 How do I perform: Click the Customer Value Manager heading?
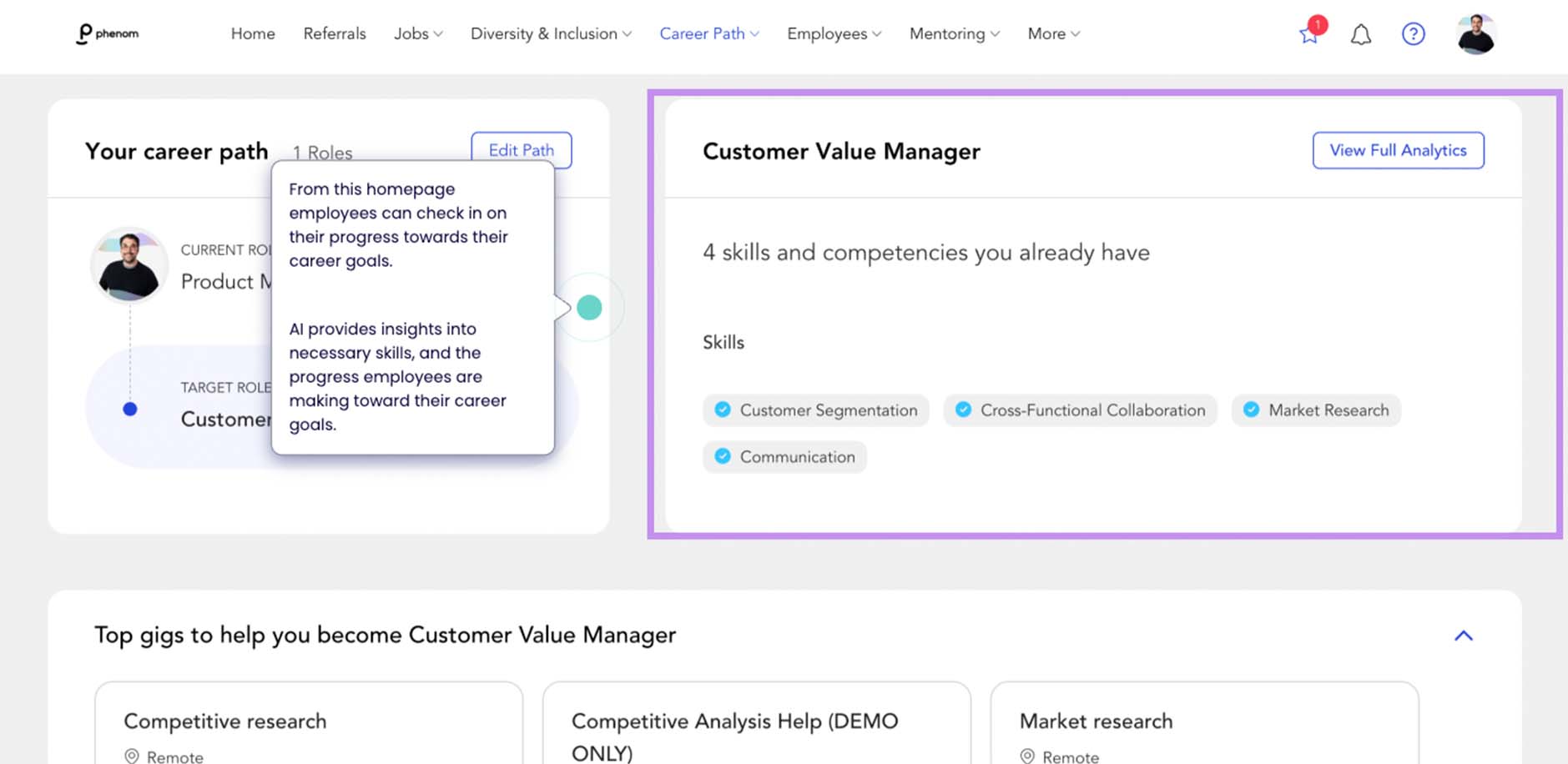[841, 151]
